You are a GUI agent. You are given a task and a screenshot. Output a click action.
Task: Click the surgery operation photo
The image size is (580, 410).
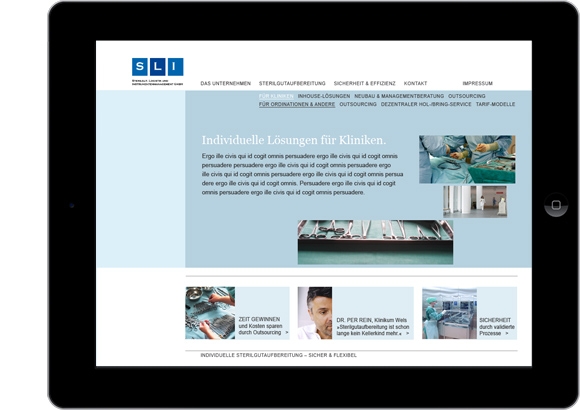coord(467,159)
